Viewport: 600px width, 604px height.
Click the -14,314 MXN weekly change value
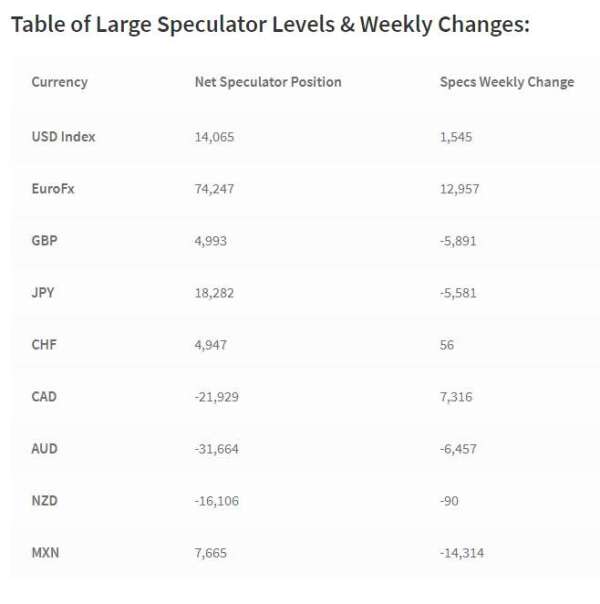[462, 553]
